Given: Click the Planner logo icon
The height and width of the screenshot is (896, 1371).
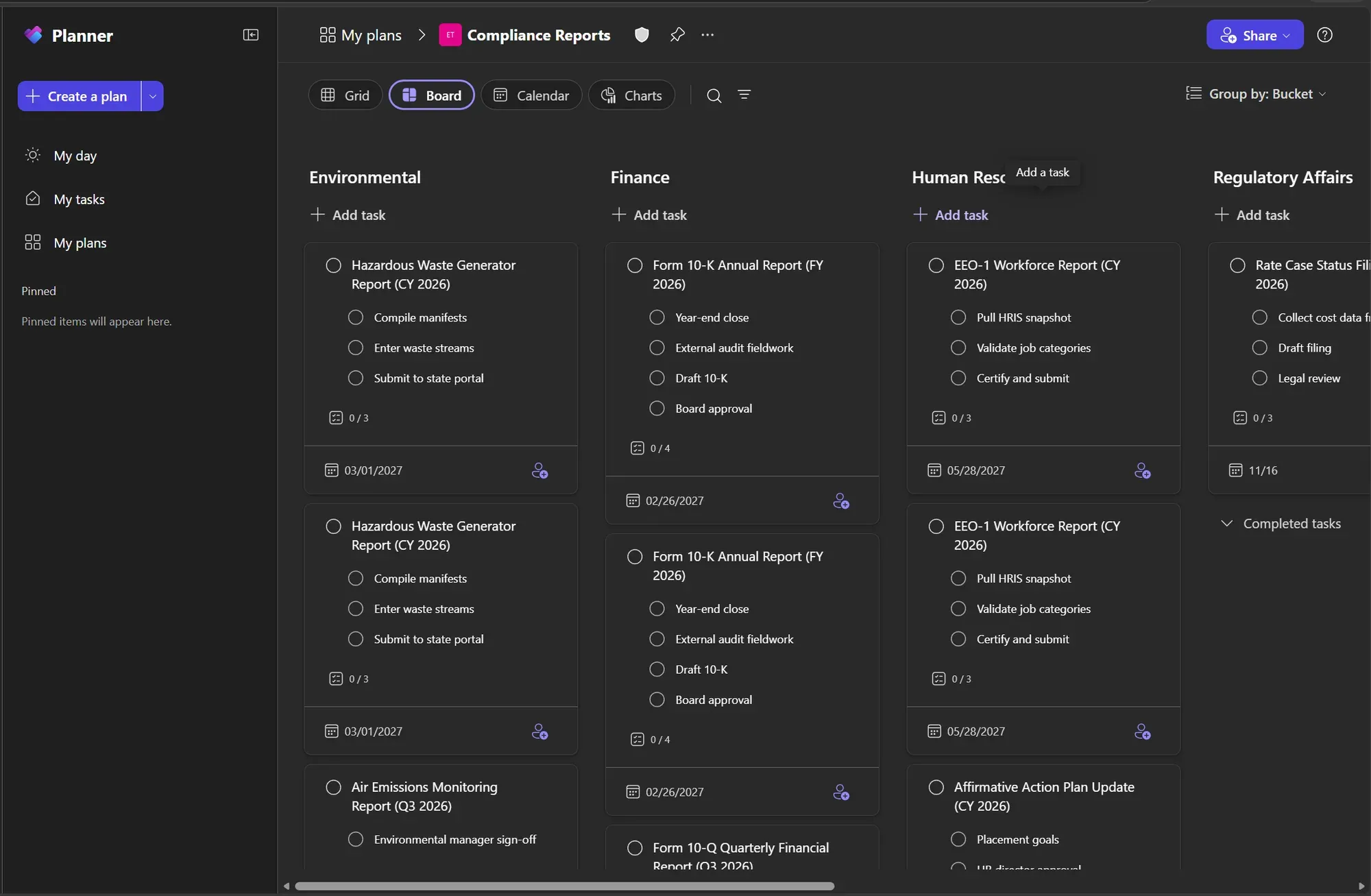Looking at the screenshot, I should [33, 35].
